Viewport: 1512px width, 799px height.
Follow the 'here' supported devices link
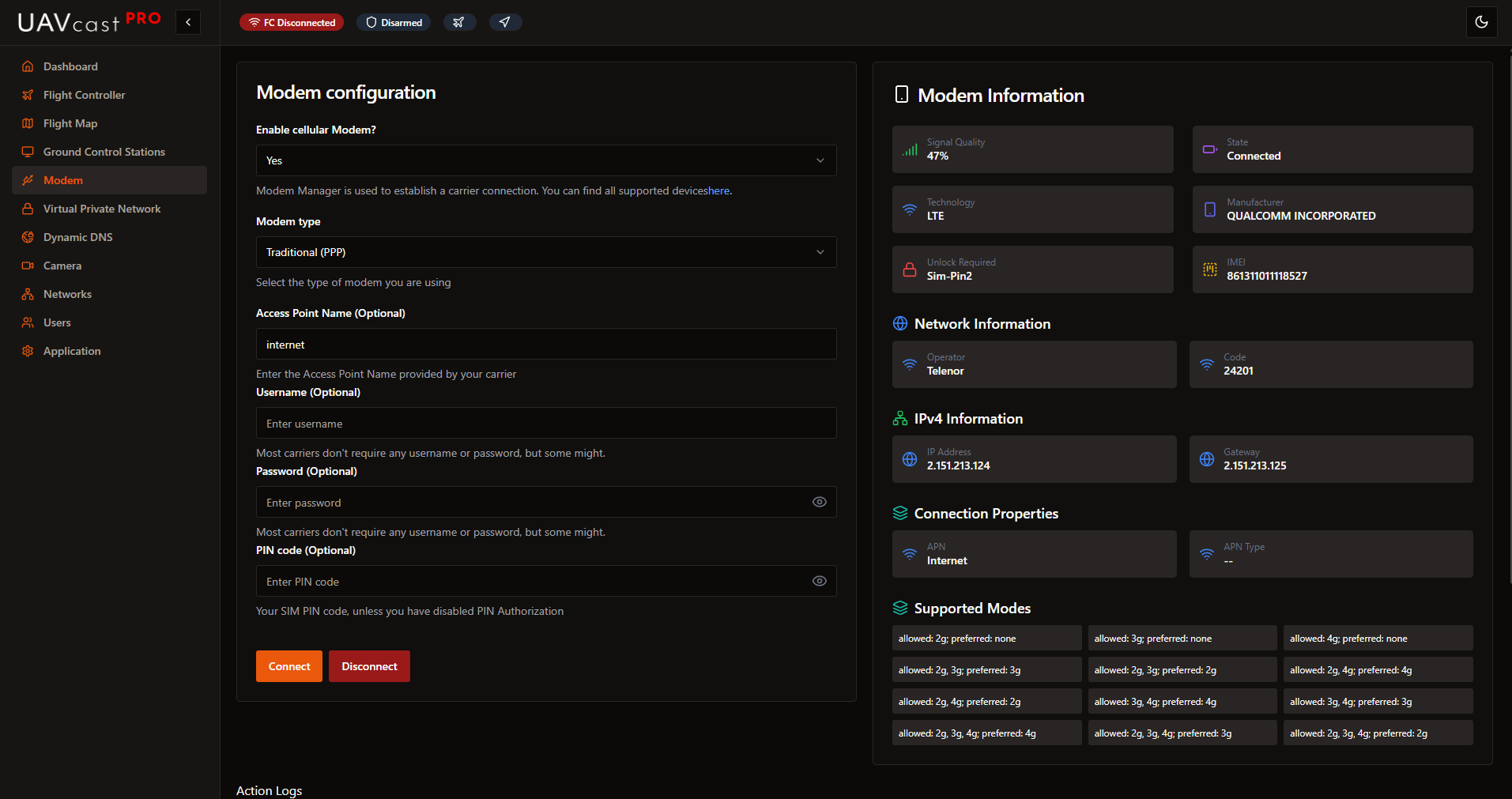tap(718, 190)
